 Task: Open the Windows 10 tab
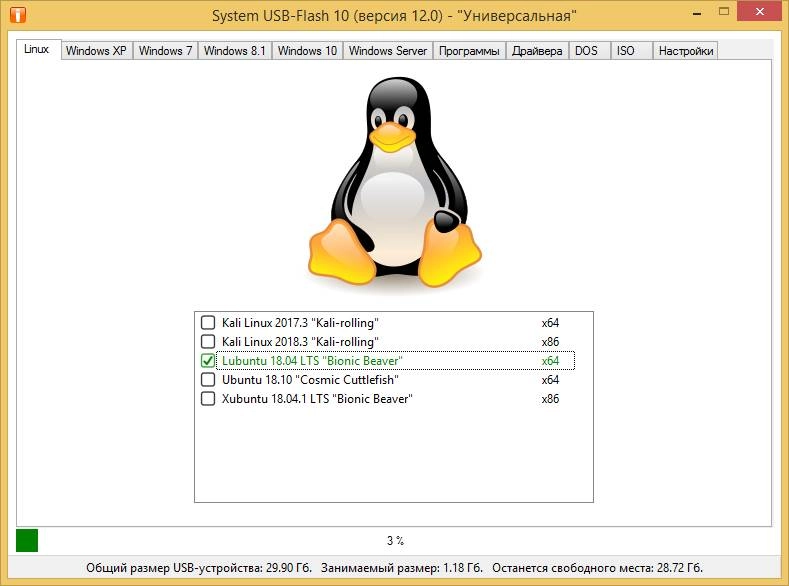pos(307,51)
